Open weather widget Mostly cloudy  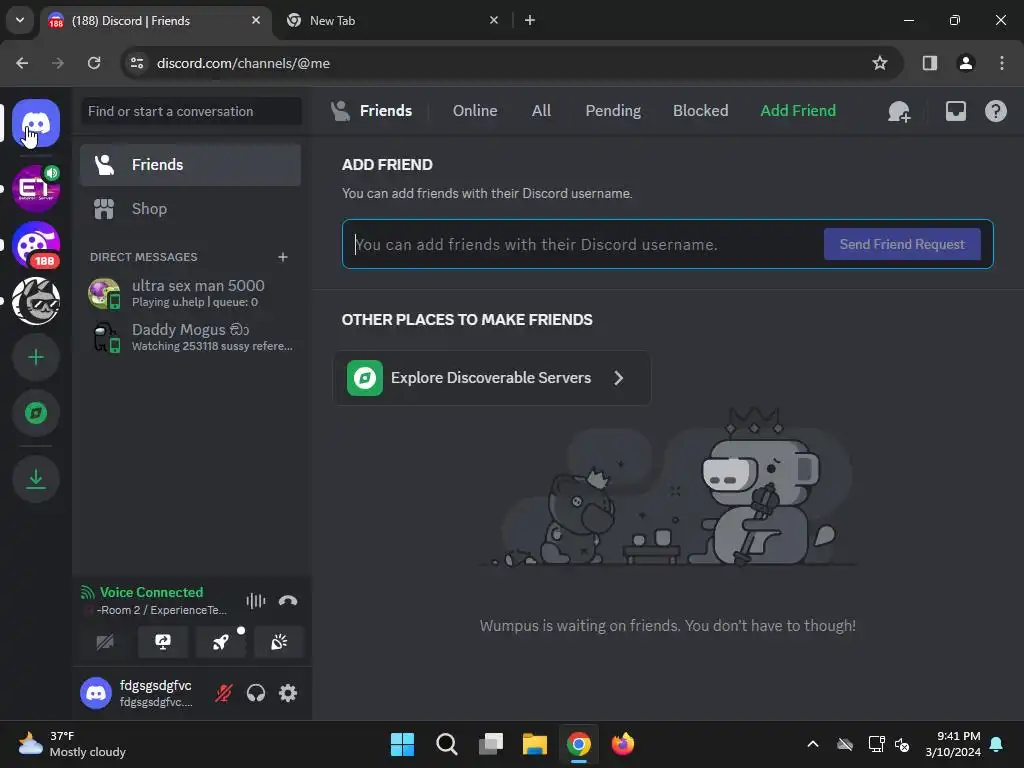72,744
